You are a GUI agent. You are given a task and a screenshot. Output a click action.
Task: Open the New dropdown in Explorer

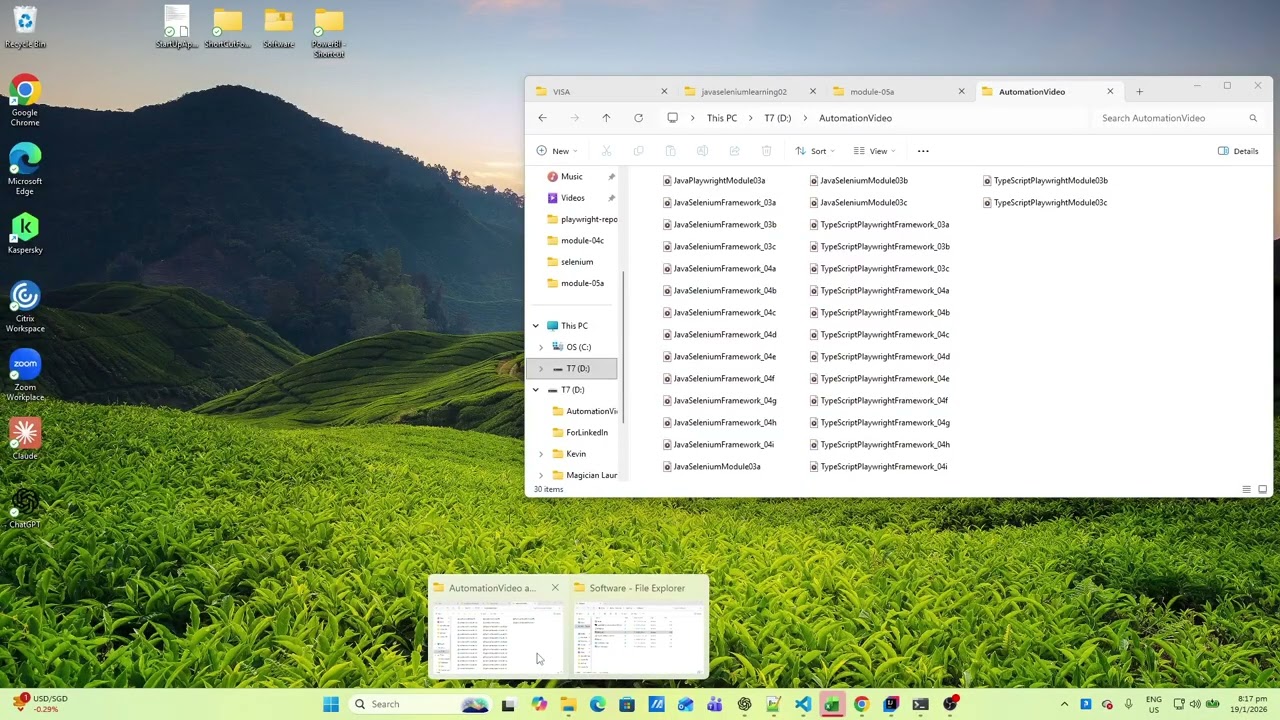click(x=558, y=151)
